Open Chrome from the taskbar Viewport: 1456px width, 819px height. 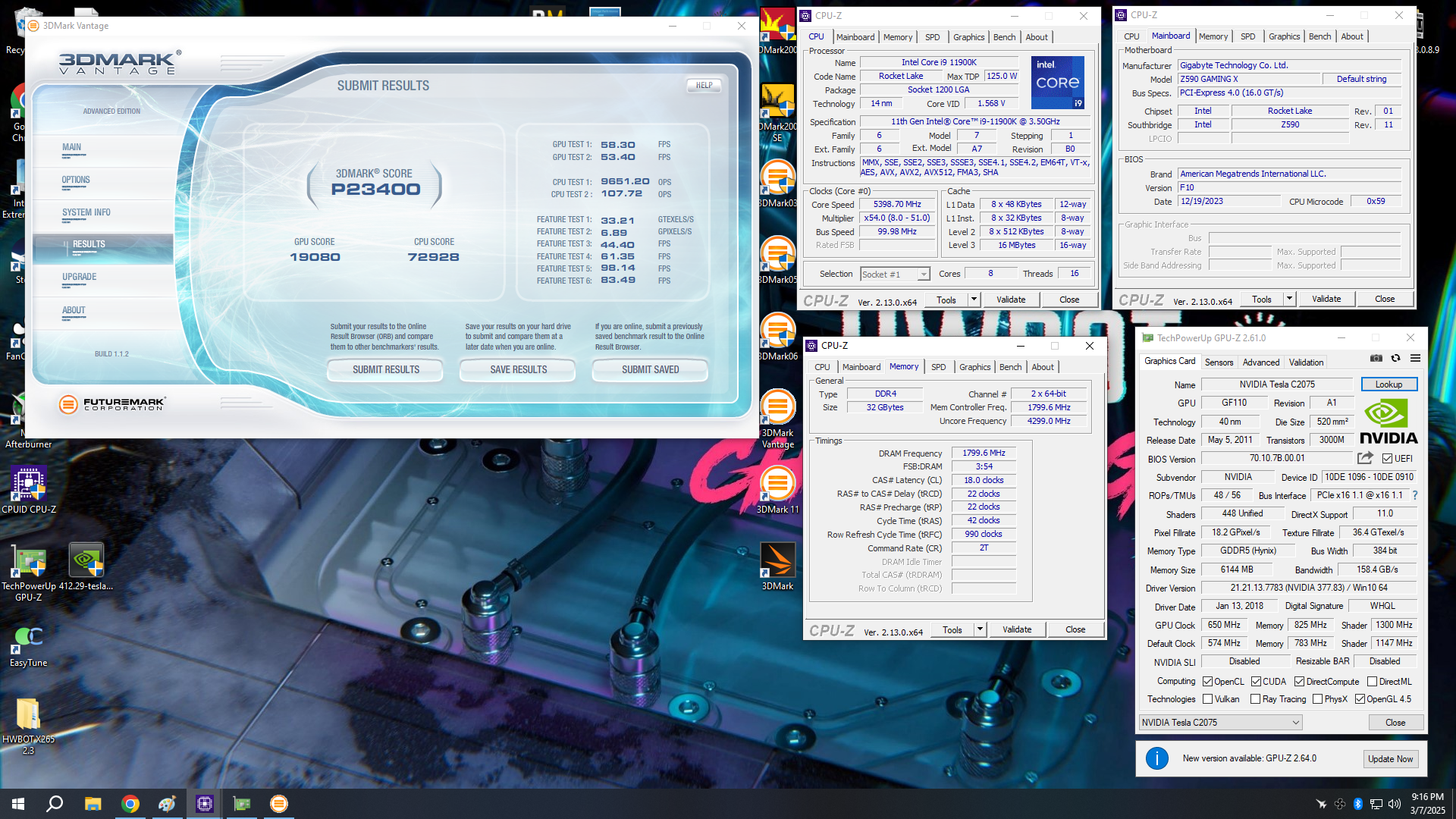coord(130,804)
